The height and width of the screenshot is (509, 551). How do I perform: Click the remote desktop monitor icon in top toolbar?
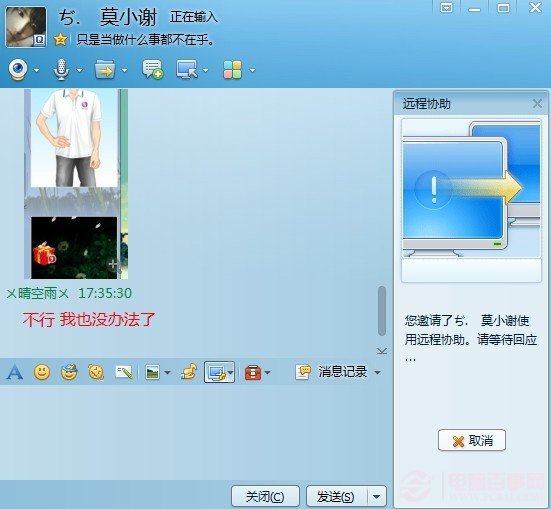click(187, 69)
